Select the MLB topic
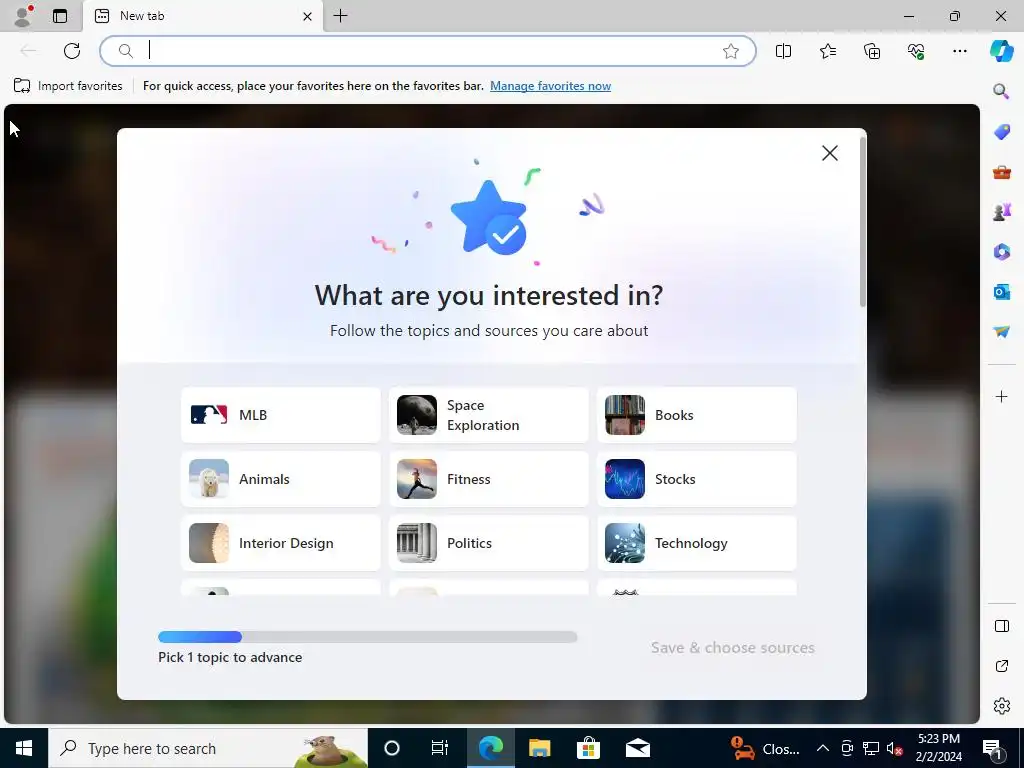 pos(281,415)
